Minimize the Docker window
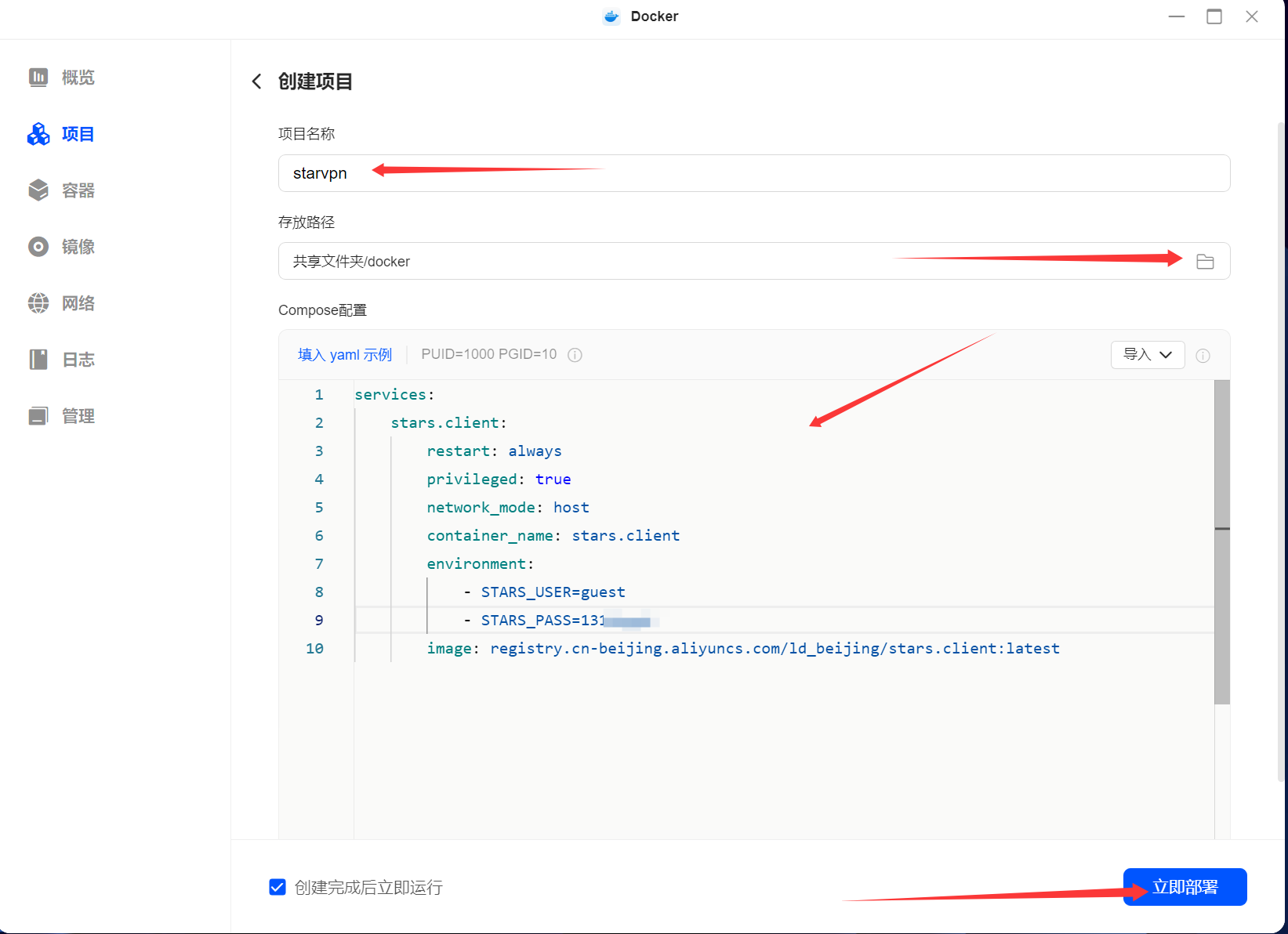 [x=1177, y=16]
